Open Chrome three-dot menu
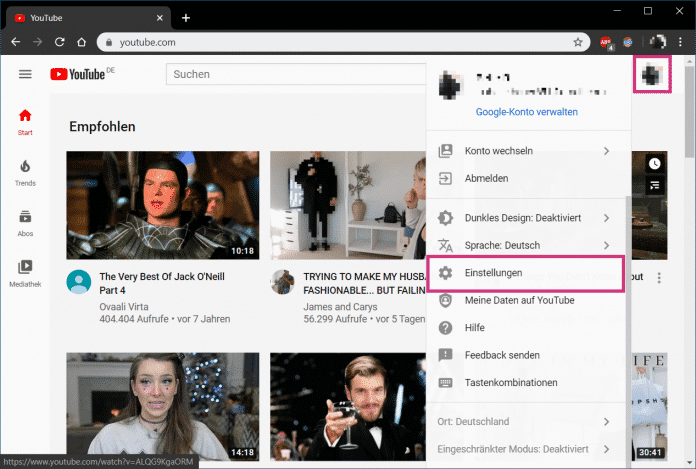 (x=680, y=42)
